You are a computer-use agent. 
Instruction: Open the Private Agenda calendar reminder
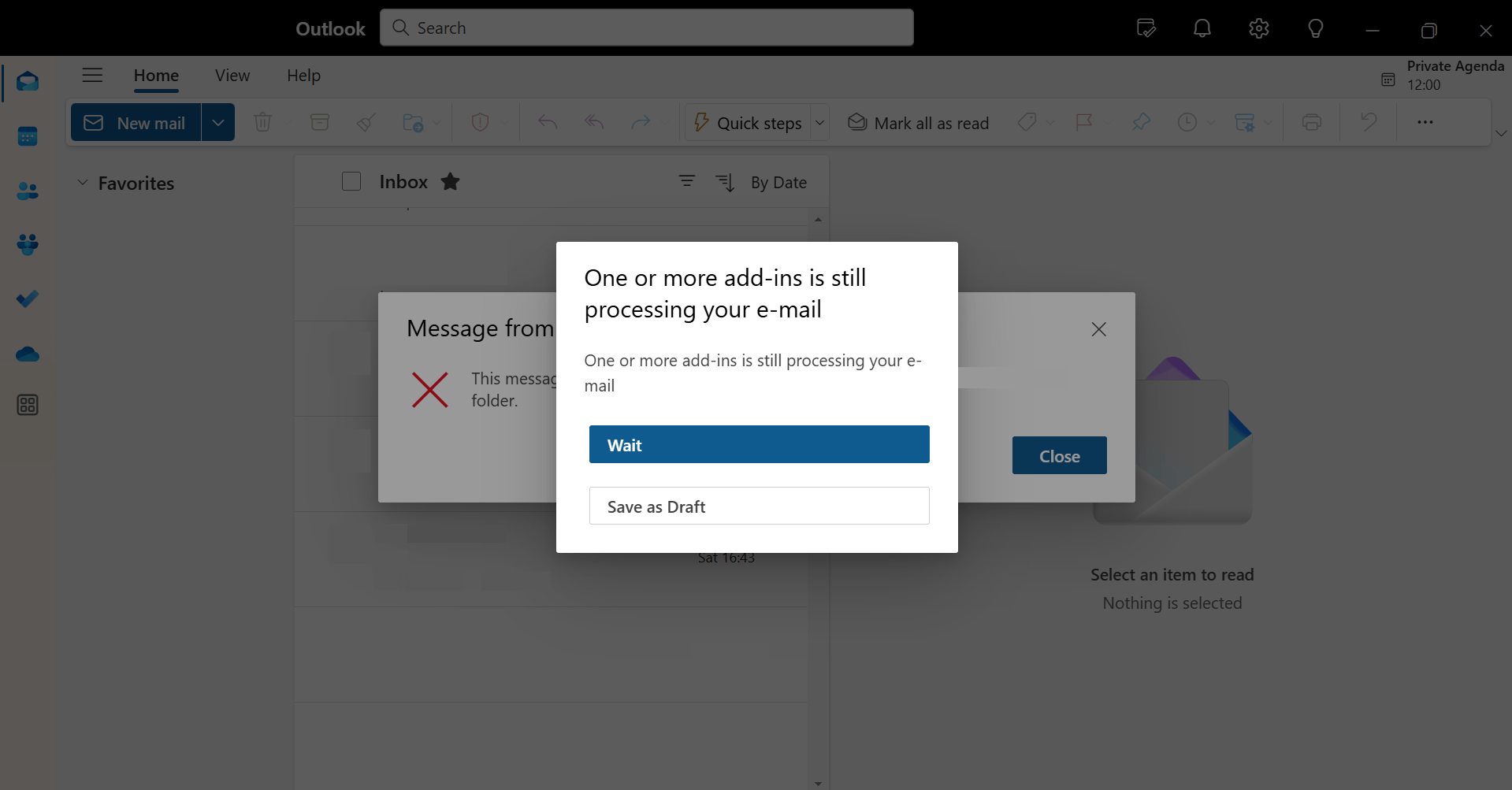point(1443,76)
